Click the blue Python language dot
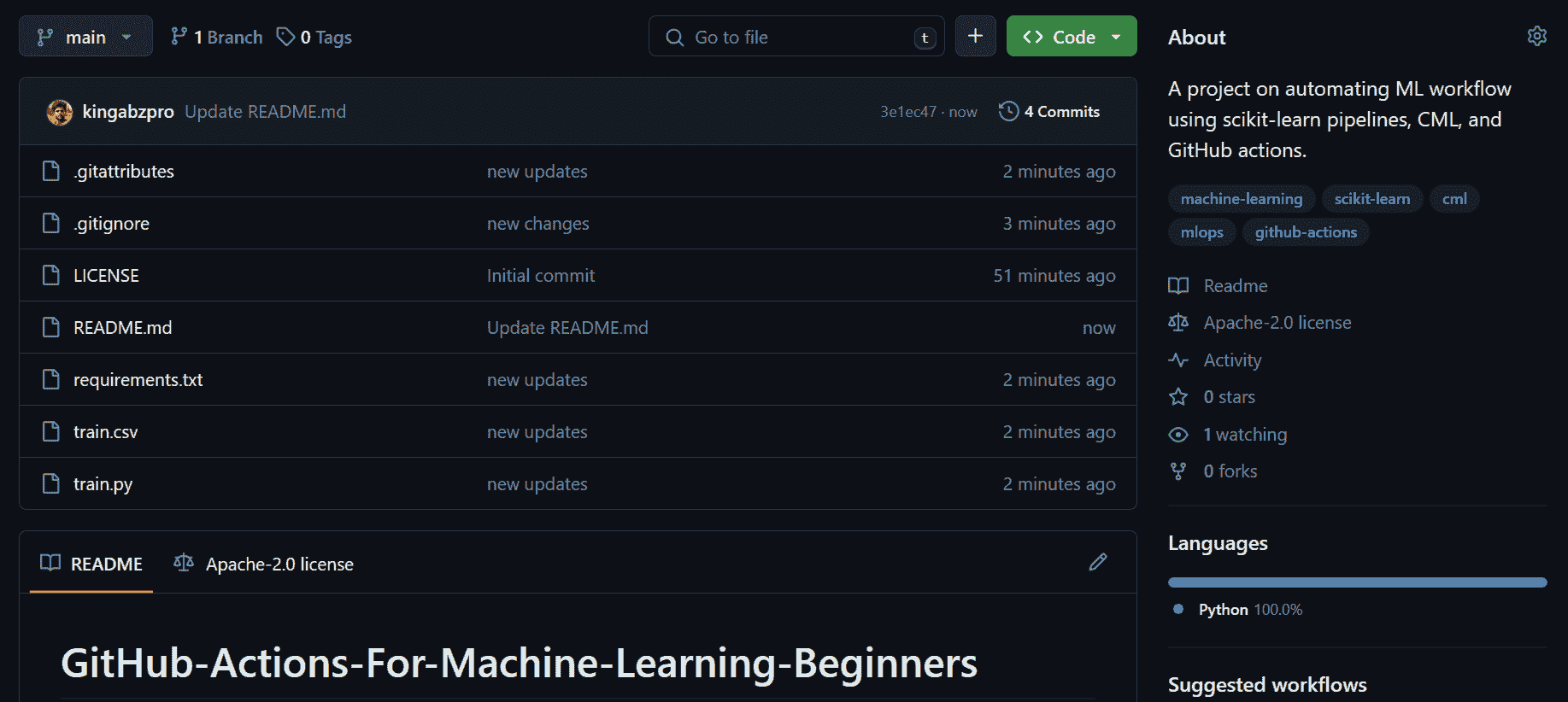Image resolution: width=1568 pixels, height=702 pixels. click(x=1178, y=609)
